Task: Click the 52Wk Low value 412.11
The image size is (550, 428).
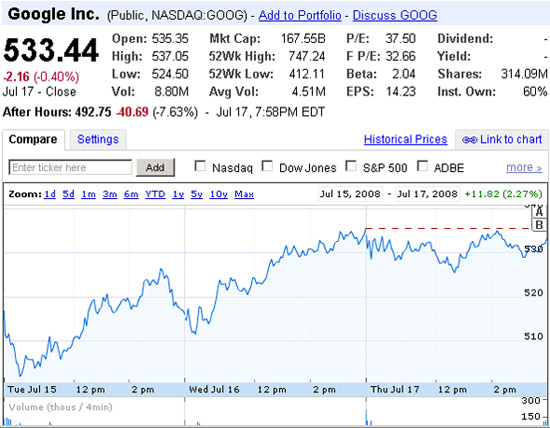Action: coord(307,74)
